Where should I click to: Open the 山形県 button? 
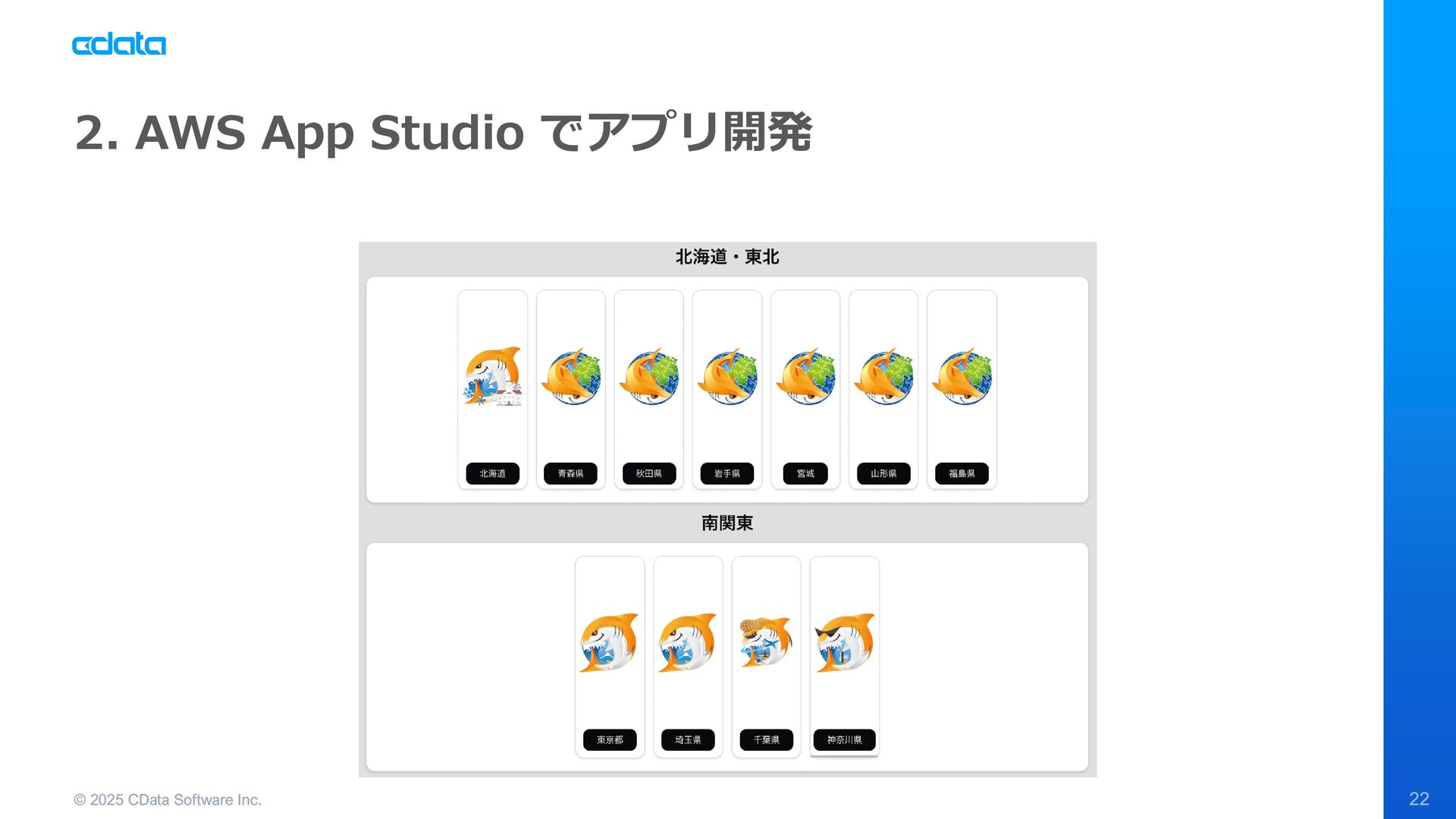tap(883, 473)
